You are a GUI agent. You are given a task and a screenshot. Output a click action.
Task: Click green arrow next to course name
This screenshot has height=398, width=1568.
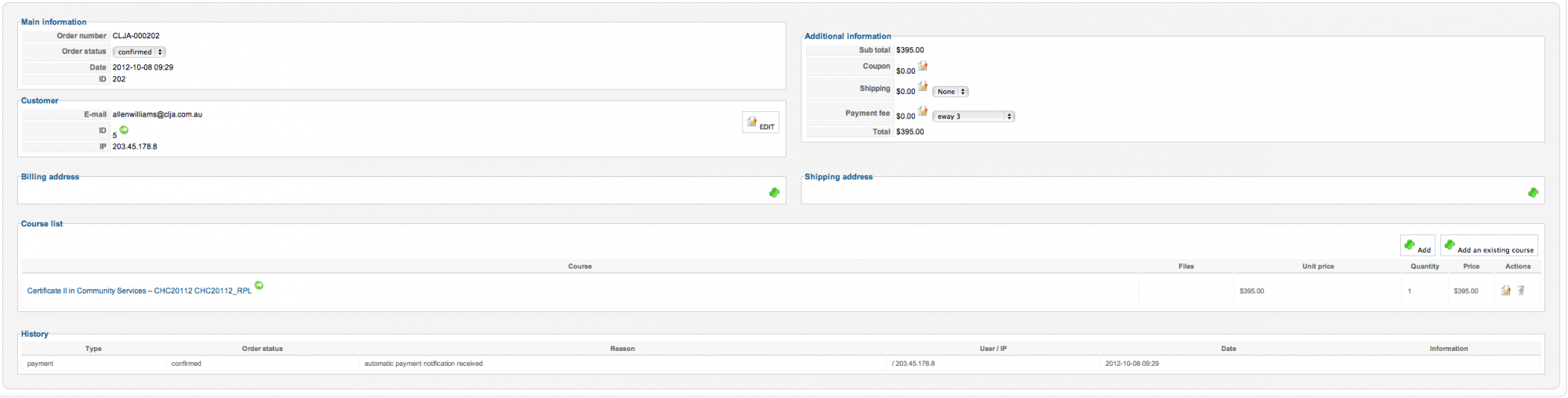(x=259, y=285)
